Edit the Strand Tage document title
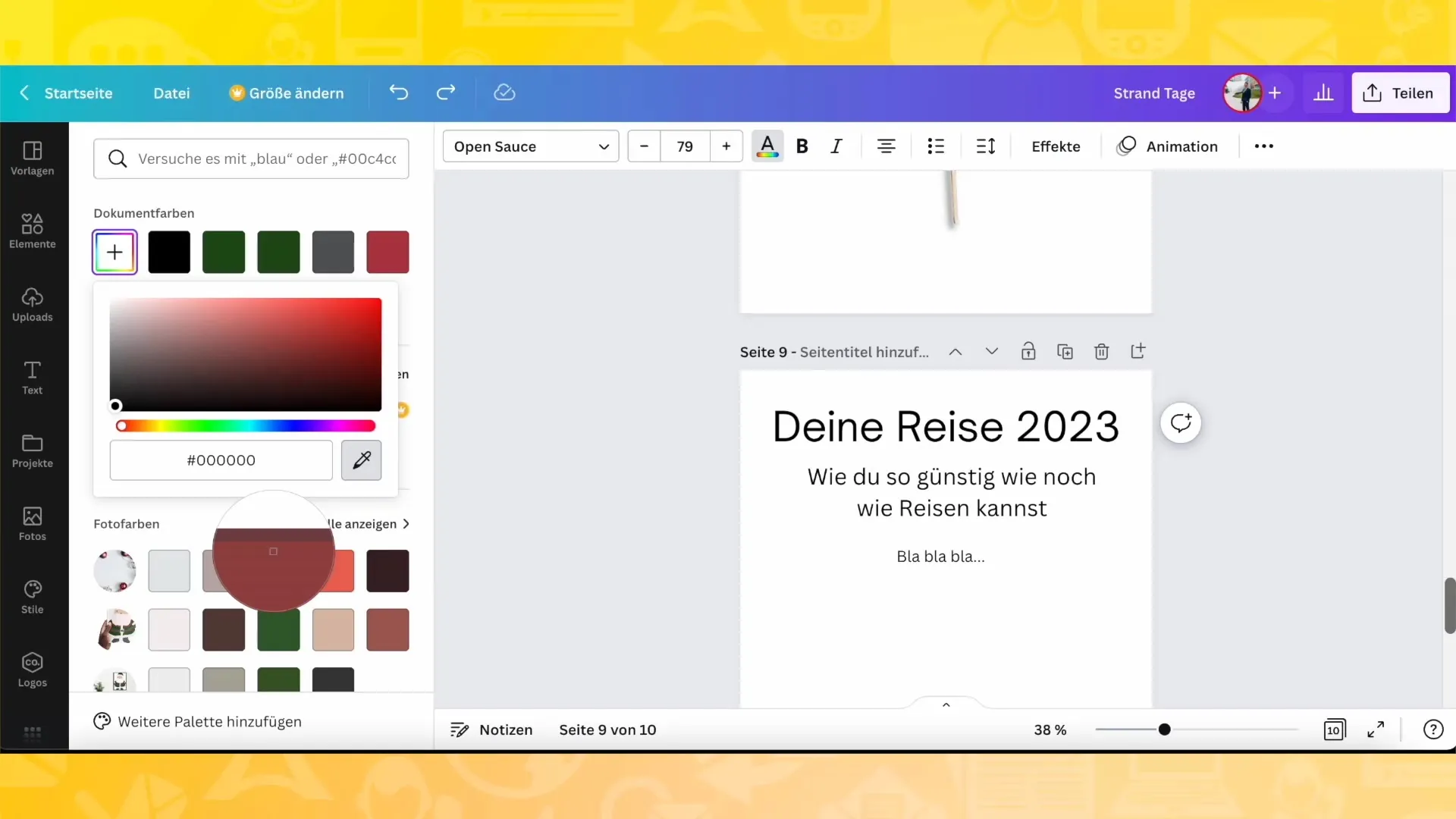Screen dimensions: 1456x819 pos(1154,93)
